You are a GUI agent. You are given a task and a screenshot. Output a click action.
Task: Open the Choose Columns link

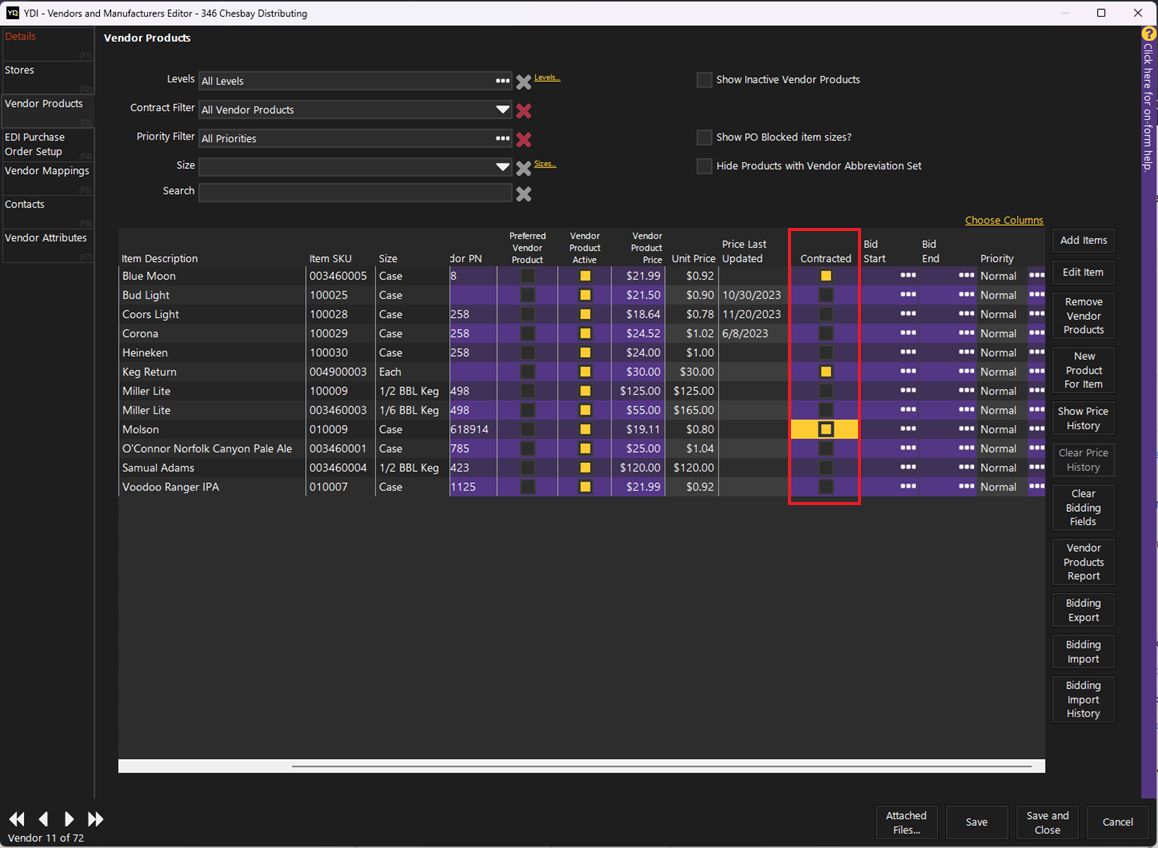coord(1003,221)
